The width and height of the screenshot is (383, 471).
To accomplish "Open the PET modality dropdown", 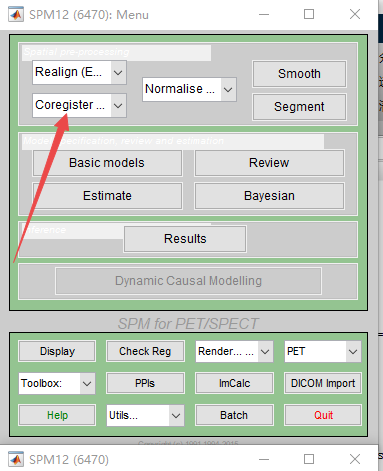I will 323,351.
